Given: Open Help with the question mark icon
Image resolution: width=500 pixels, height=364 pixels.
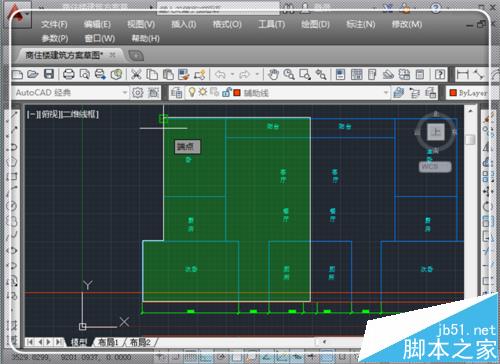Looking at the screenshot, I should coord(440,74).
